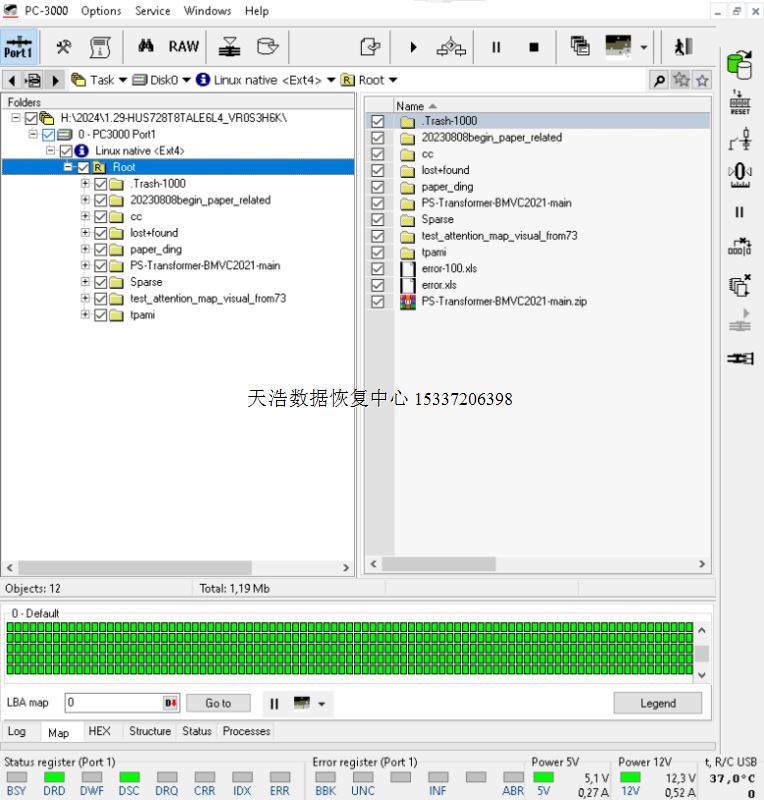Click the Legend button
Image resolution: width=764 pixels, height=800 pixels.
[x=657, y=703]
